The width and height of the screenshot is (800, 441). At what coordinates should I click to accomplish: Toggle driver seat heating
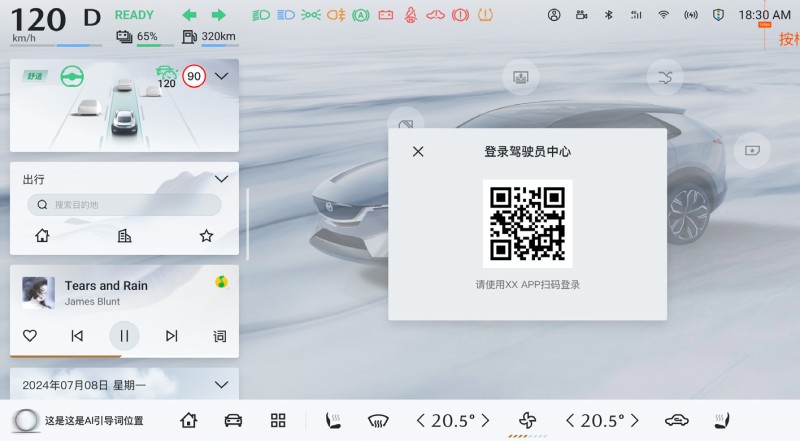pos(333,421)
